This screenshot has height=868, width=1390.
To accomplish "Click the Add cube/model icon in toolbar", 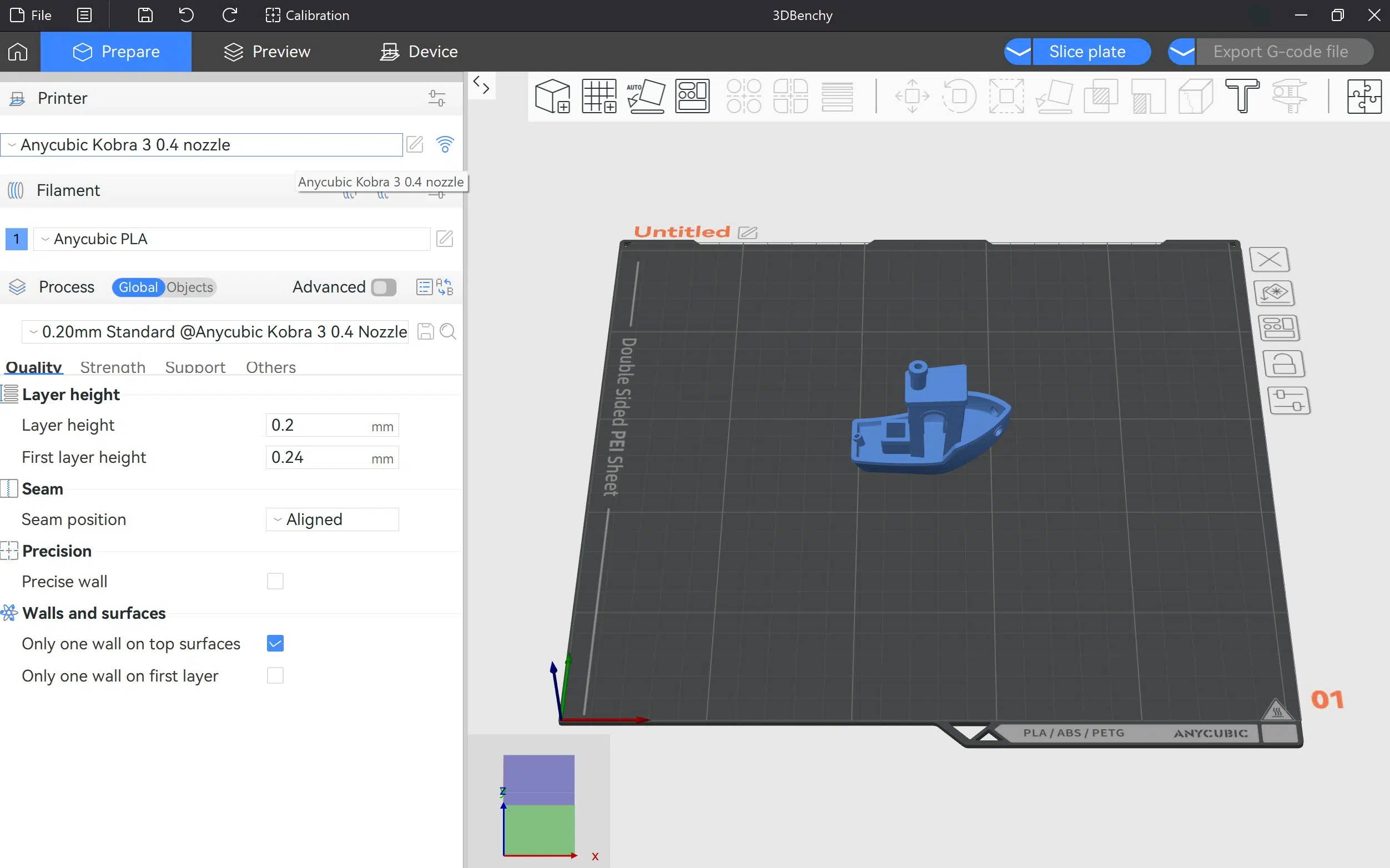I will 552,96.
